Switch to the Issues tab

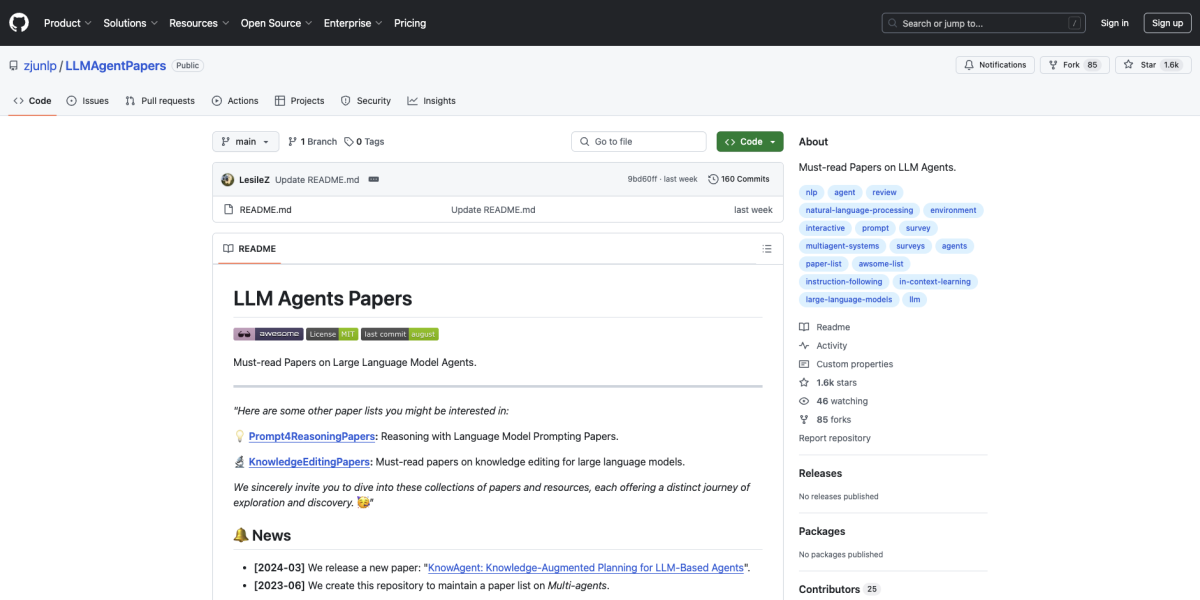pos(88,101)
